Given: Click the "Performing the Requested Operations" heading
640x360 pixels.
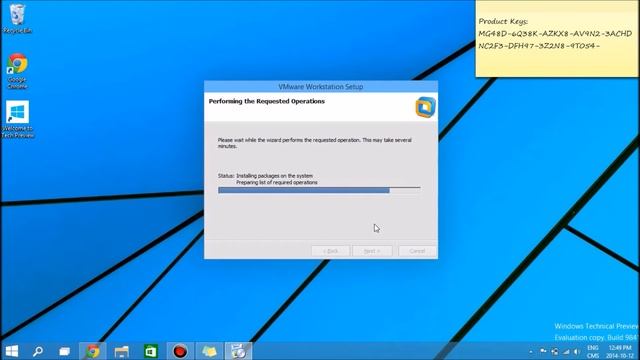Looking at the screenshot, I should [x=267, y=101].
